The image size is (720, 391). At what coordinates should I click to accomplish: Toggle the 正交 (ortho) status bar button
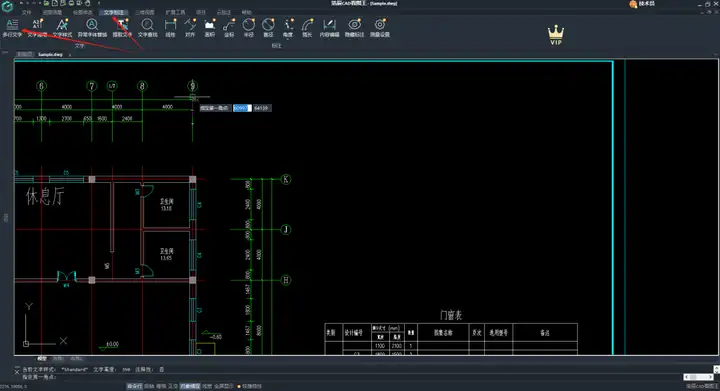[173, 386]
